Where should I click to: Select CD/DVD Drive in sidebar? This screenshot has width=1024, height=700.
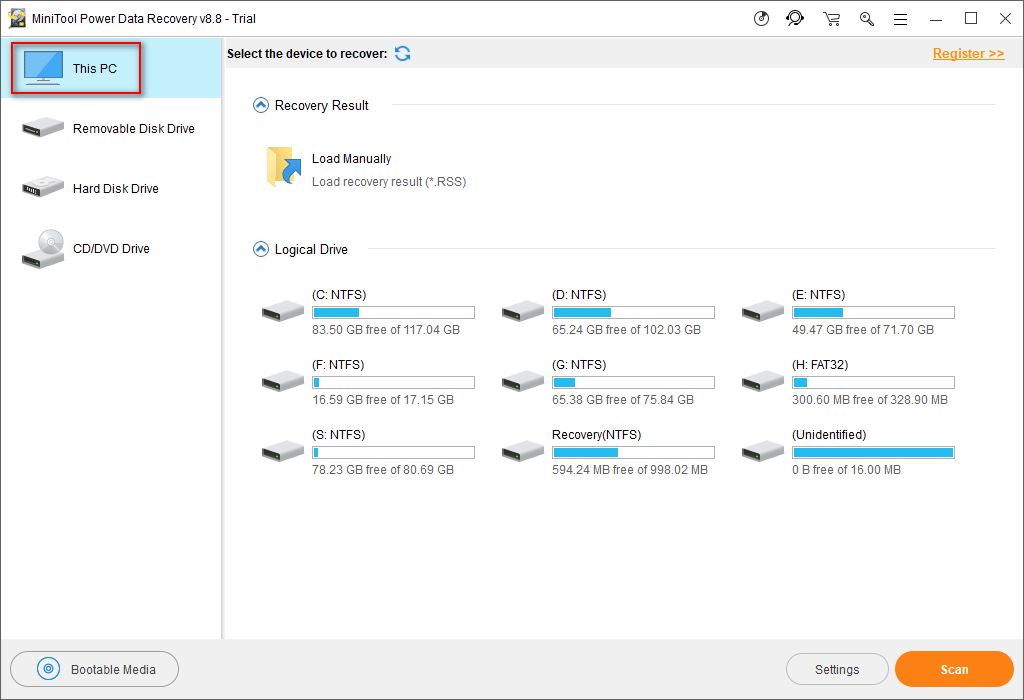coord(111,248)
